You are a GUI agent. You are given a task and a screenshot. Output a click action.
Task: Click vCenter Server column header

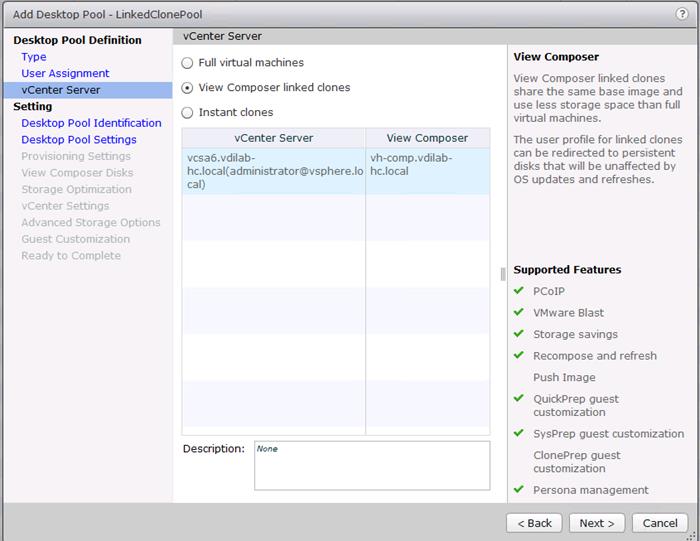(274, 138)
